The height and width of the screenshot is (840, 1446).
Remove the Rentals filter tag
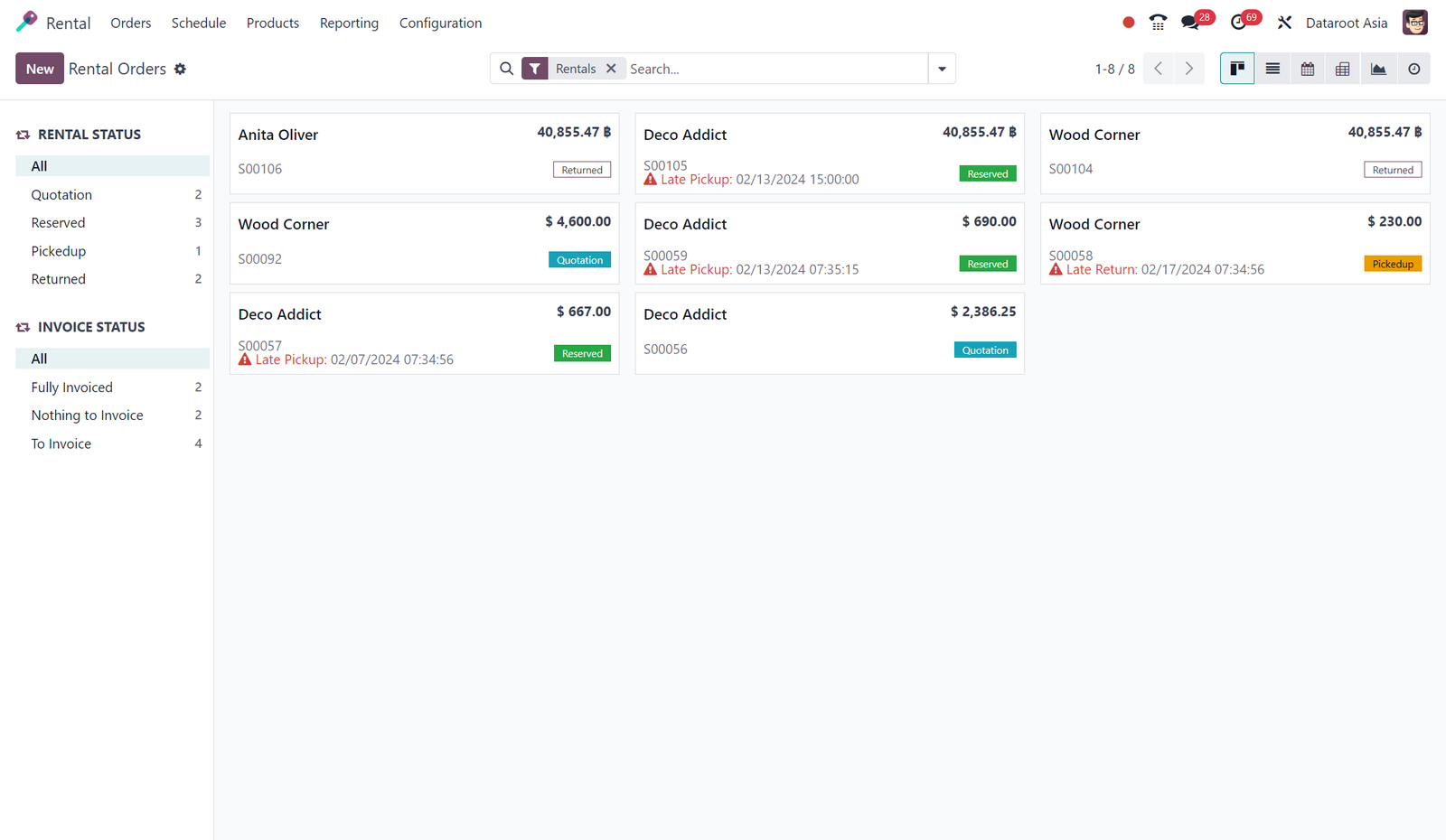pos(611,69)
